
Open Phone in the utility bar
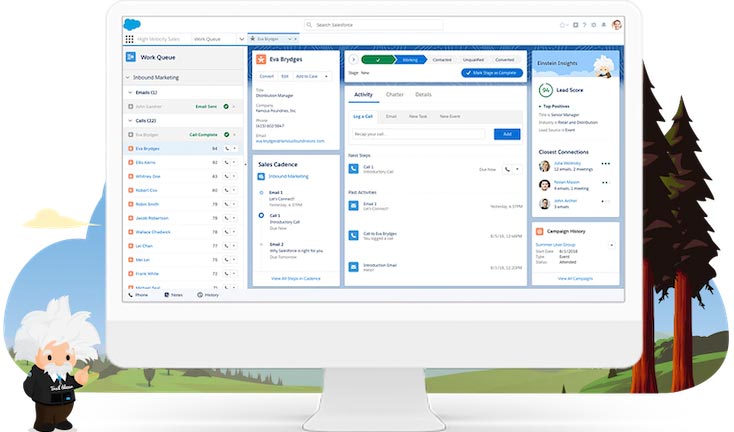click(138, 295)
